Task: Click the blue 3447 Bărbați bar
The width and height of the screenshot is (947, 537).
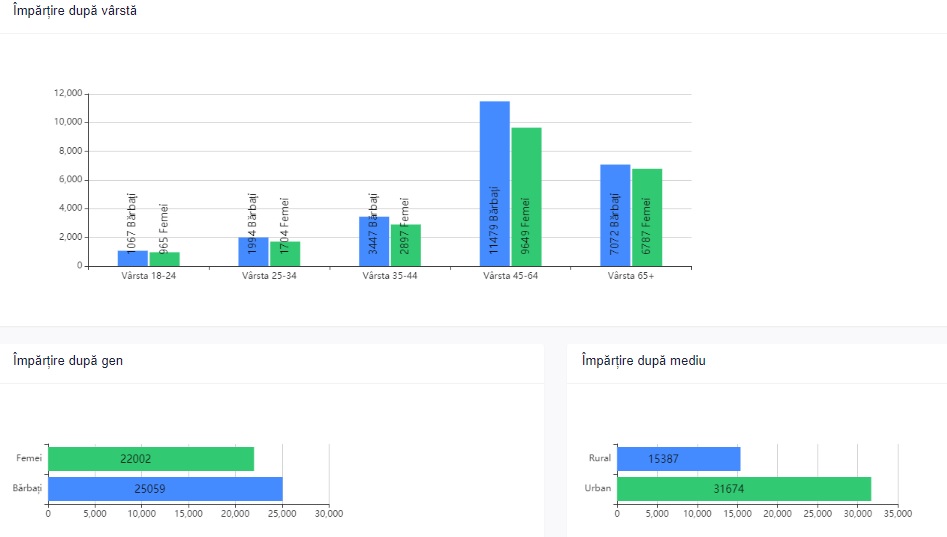Action: coord(374,241)
